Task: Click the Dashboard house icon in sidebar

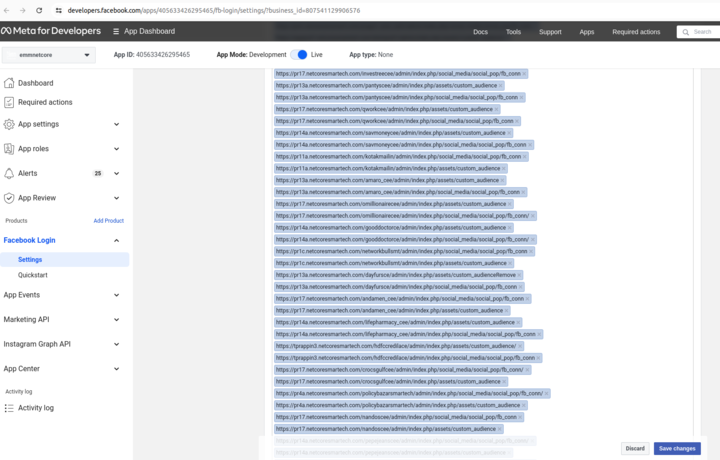Action: pyautogui.click(x=9, y=83)
